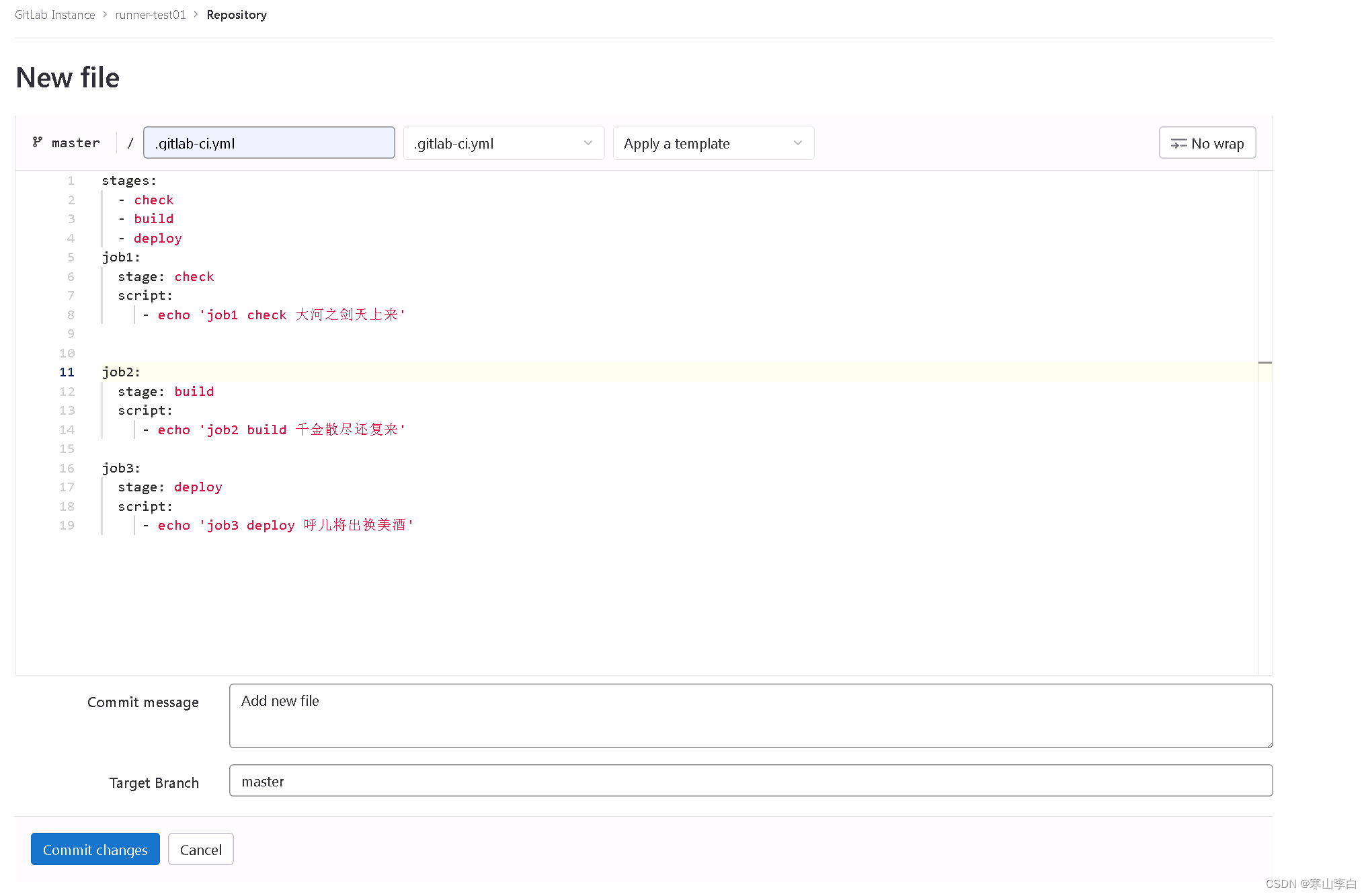This screenshot has height=896, width=1366.
Task: Click the Cancel button
Action: click(x=200, y=849)
